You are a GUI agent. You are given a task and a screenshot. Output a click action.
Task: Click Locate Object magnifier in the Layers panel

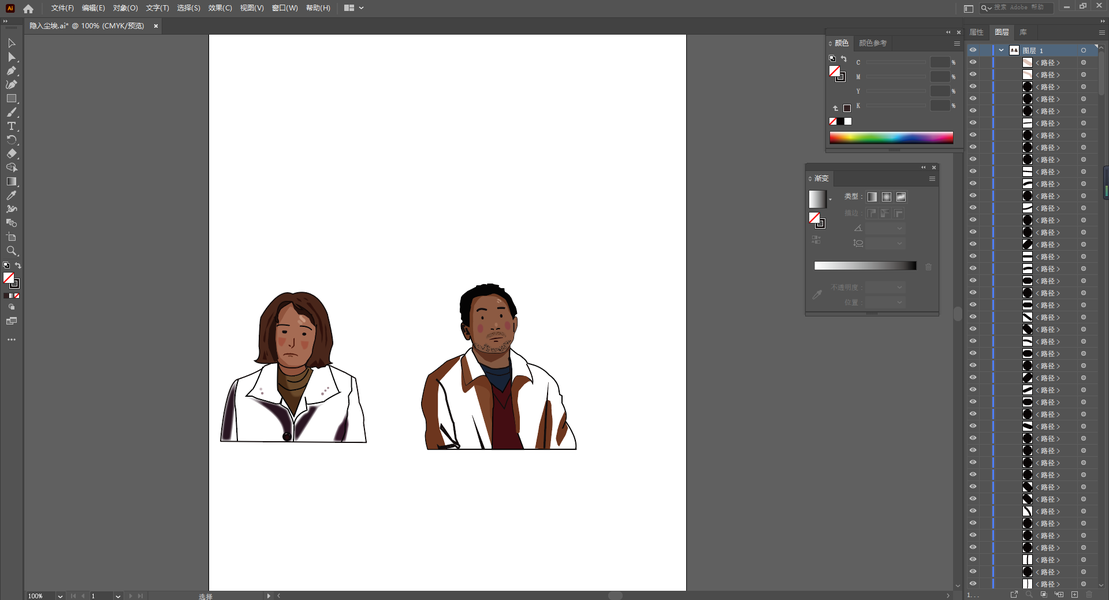click(1029, 594)
